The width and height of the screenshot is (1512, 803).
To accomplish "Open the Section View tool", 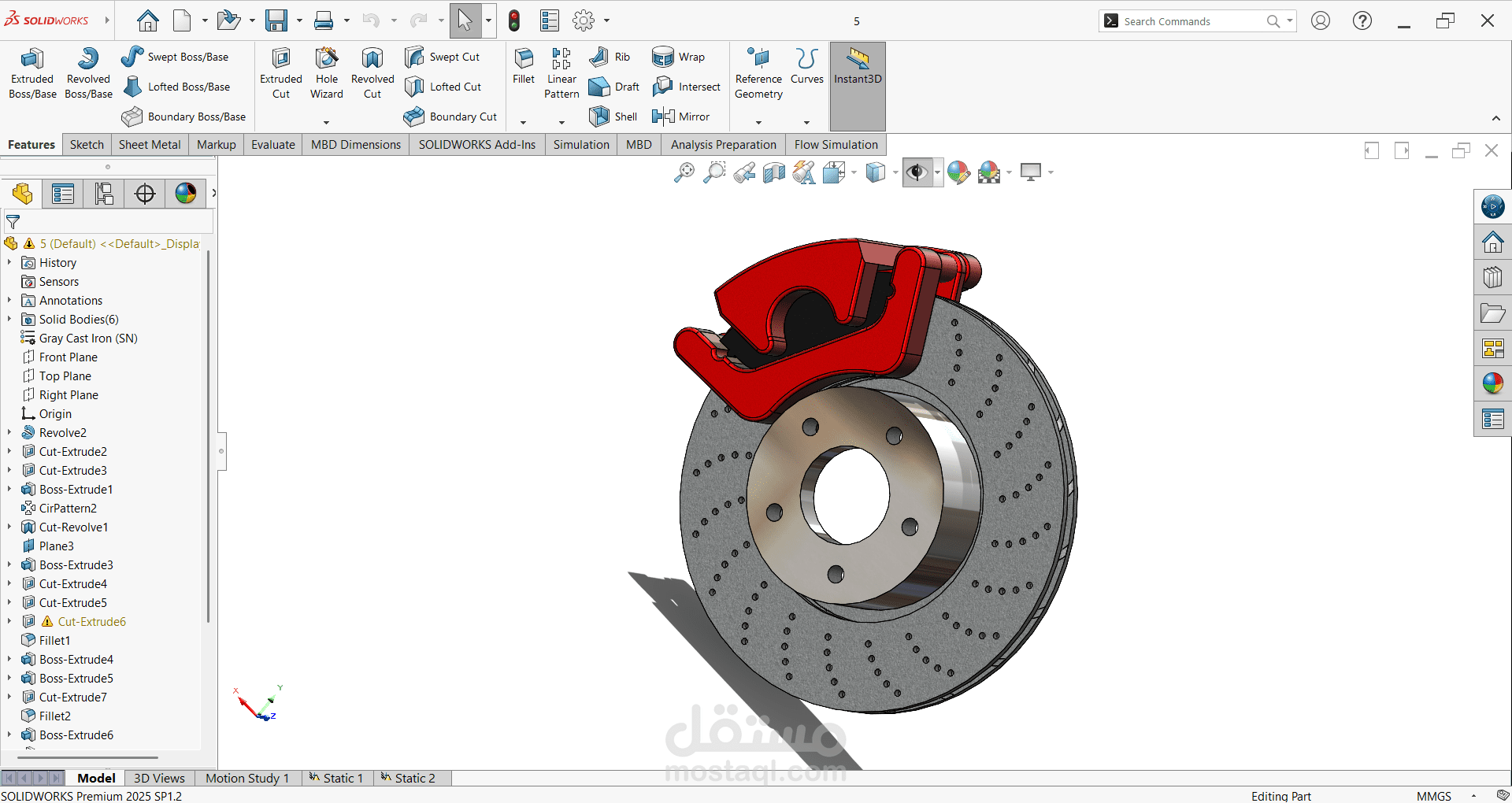I will (x=774, y=172).
